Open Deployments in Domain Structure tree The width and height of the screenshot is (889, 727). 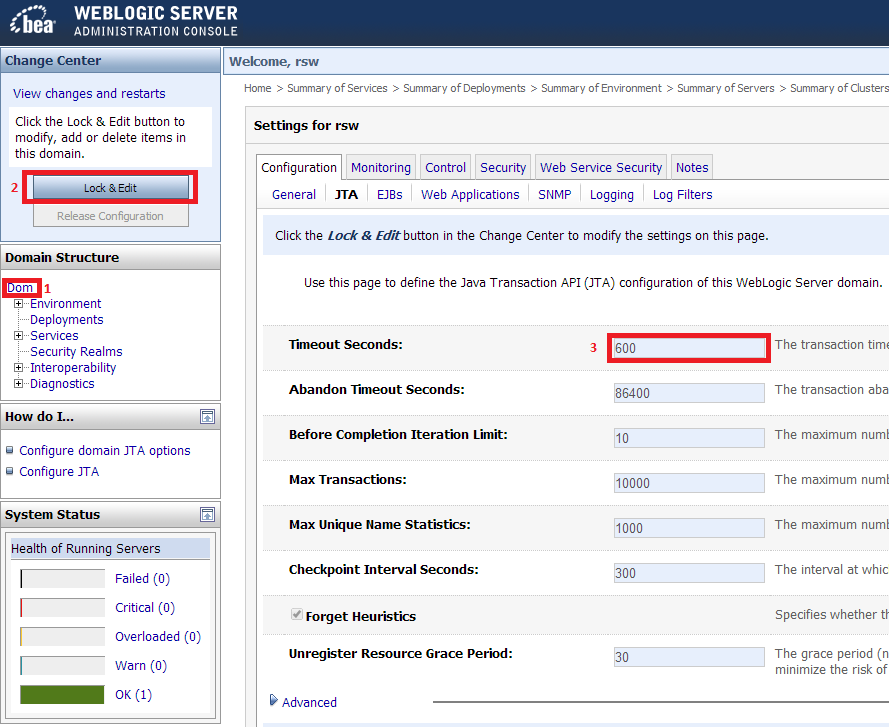click(x=66, y=319)
